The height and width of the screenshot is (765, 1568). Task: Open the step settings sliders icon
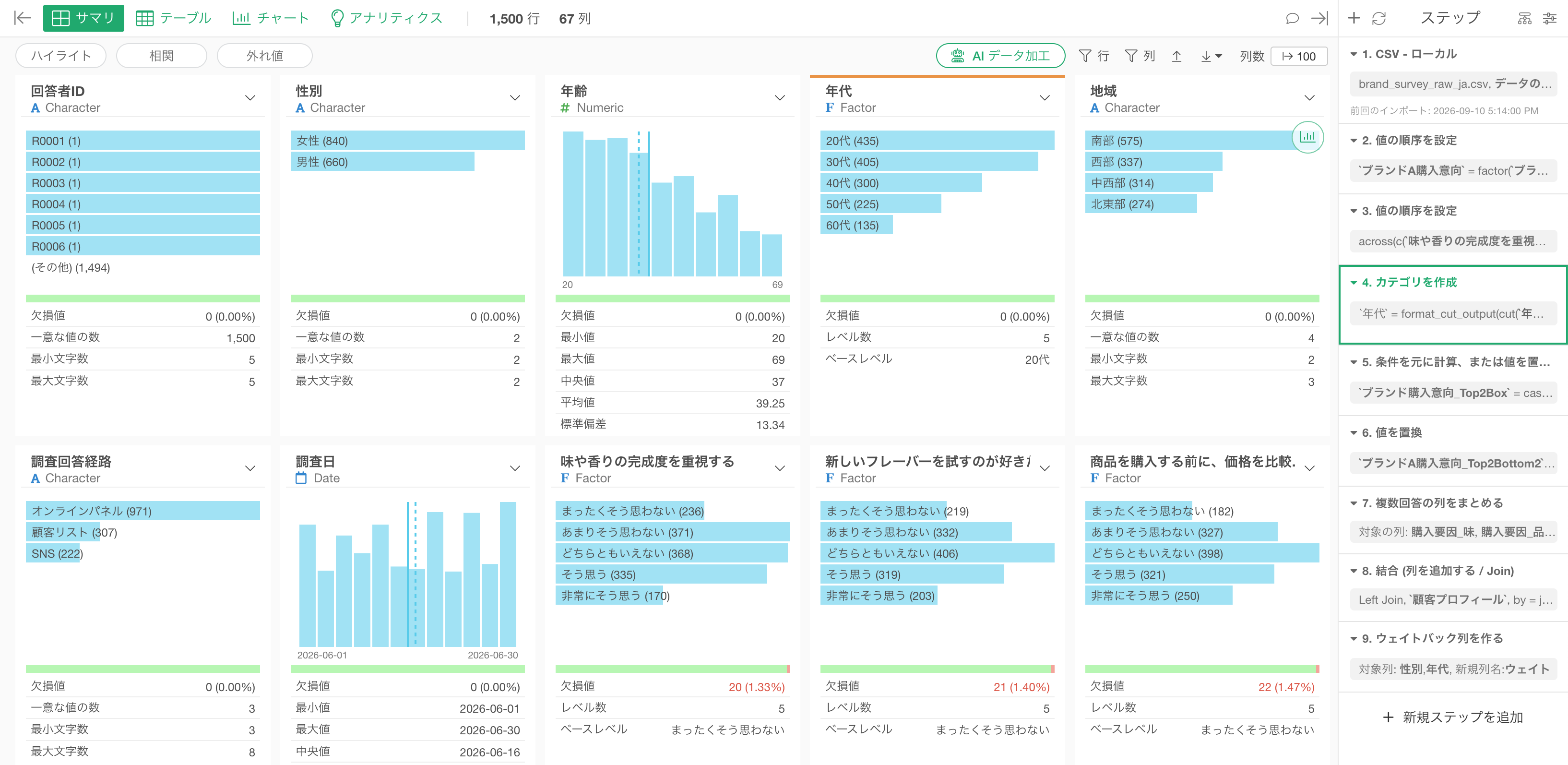point(1550,18)
